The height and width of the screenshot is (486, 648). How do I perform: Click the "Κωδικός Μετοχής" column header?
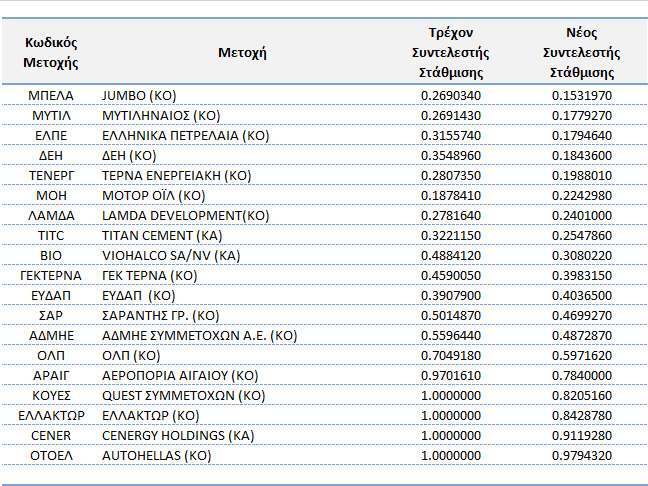point(50,53)
